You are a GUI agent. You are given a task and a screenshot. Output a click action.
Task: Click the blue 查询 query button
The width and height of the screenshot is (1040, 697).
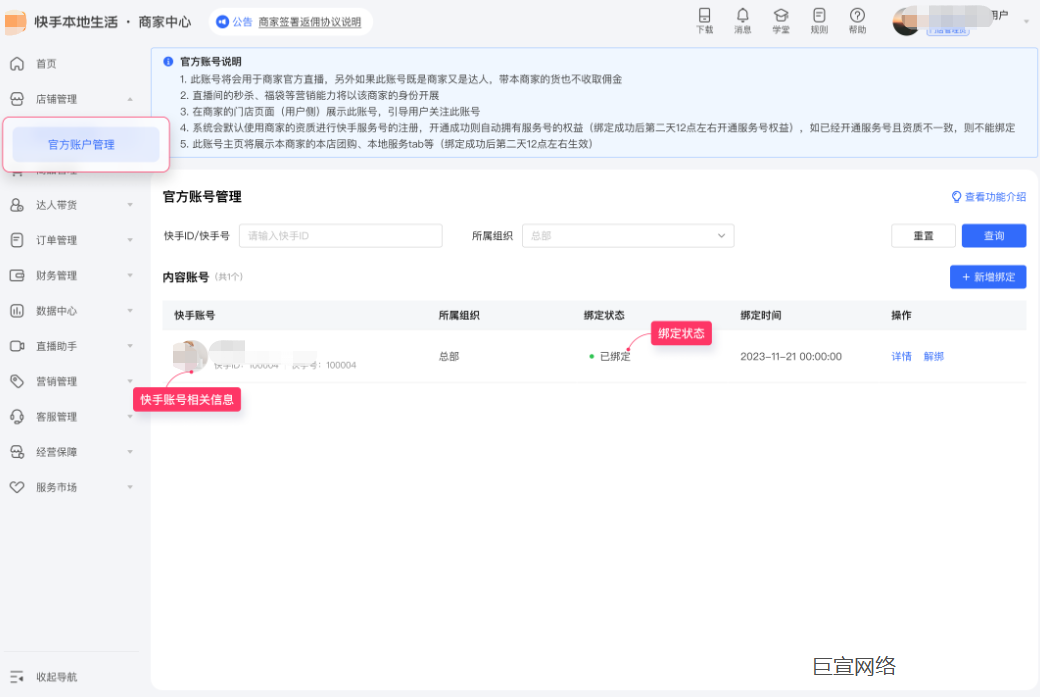(x=993, y=235)
